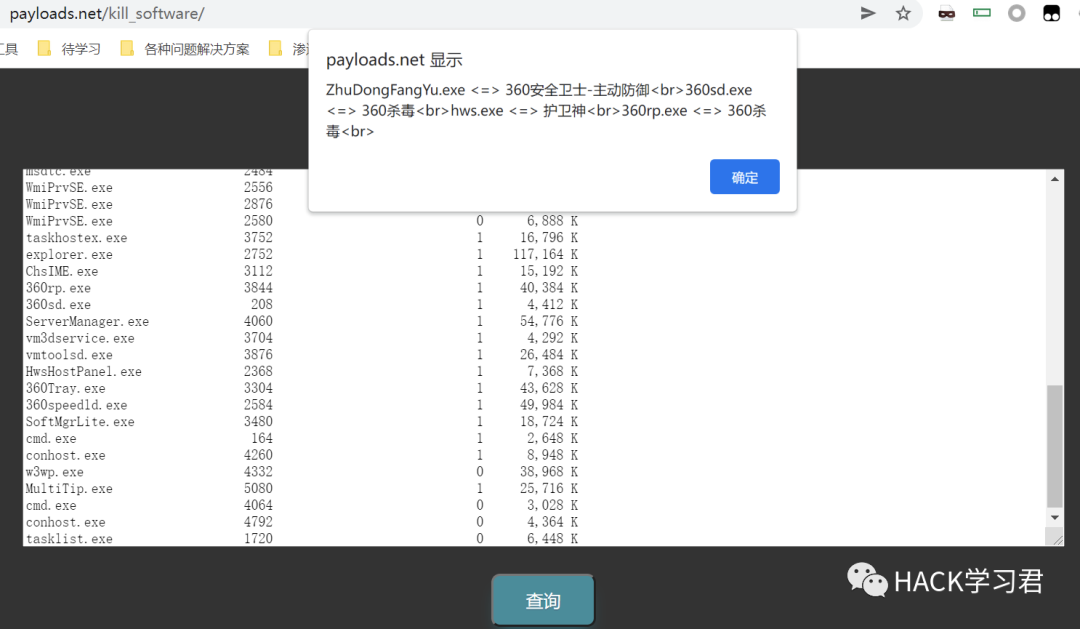Click the textarea resize handle corner
The width and height of the screenshot is (1080, 629).
(1055, 538)
